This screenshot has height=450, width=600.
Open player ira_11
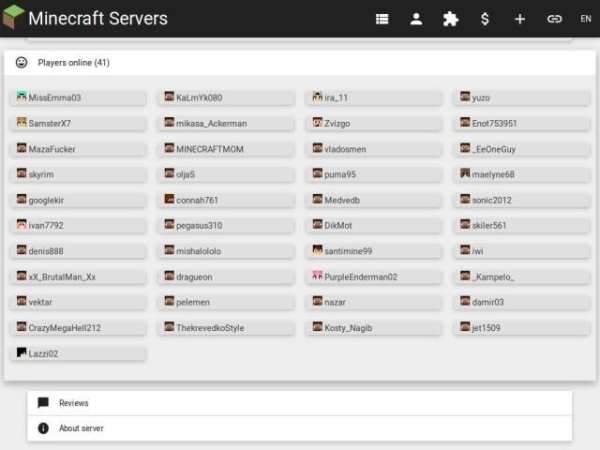[374, 98]
